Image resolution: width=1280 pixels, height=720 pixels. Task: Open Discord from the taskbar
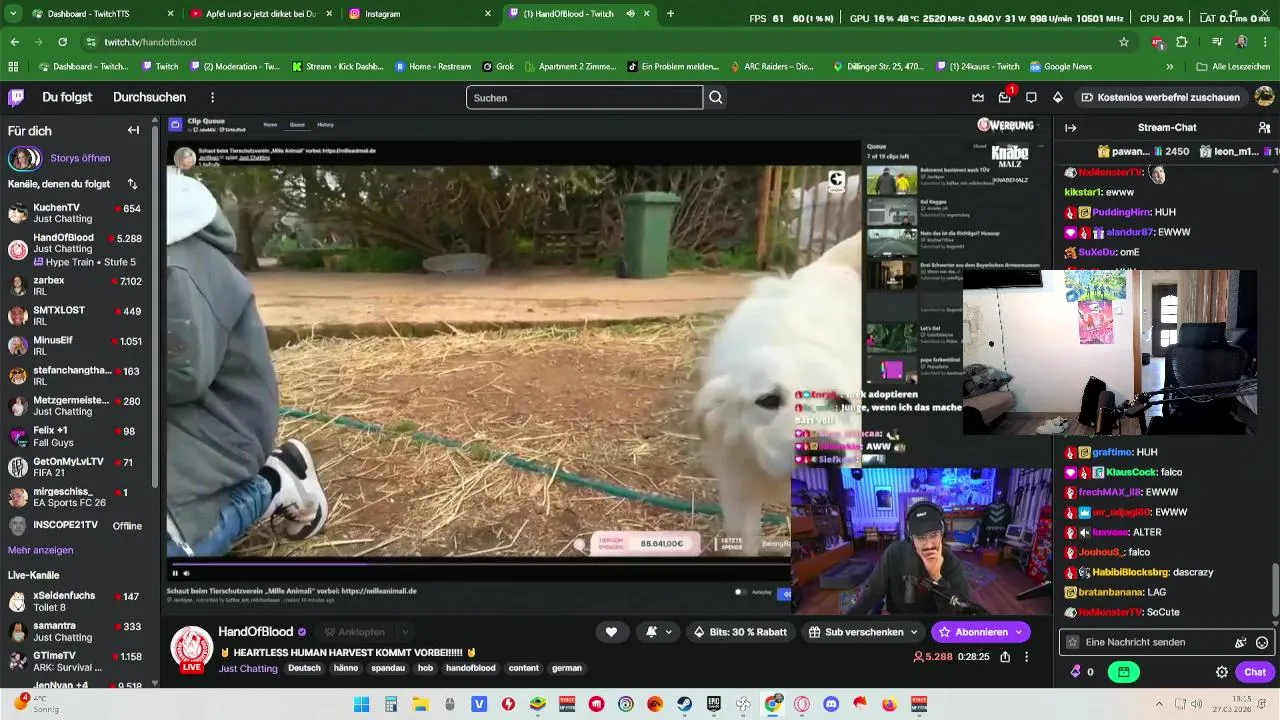[830, 704]
